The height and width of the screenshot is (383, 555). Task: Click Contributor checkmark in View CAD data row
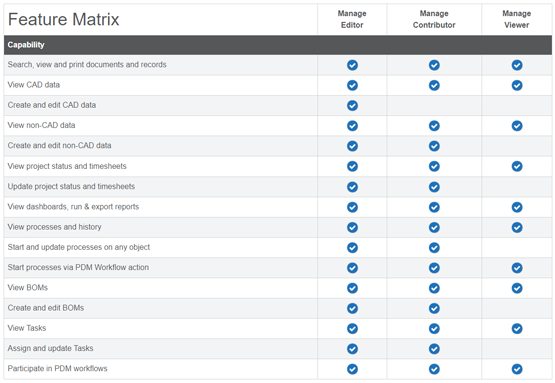coord(434,85)
